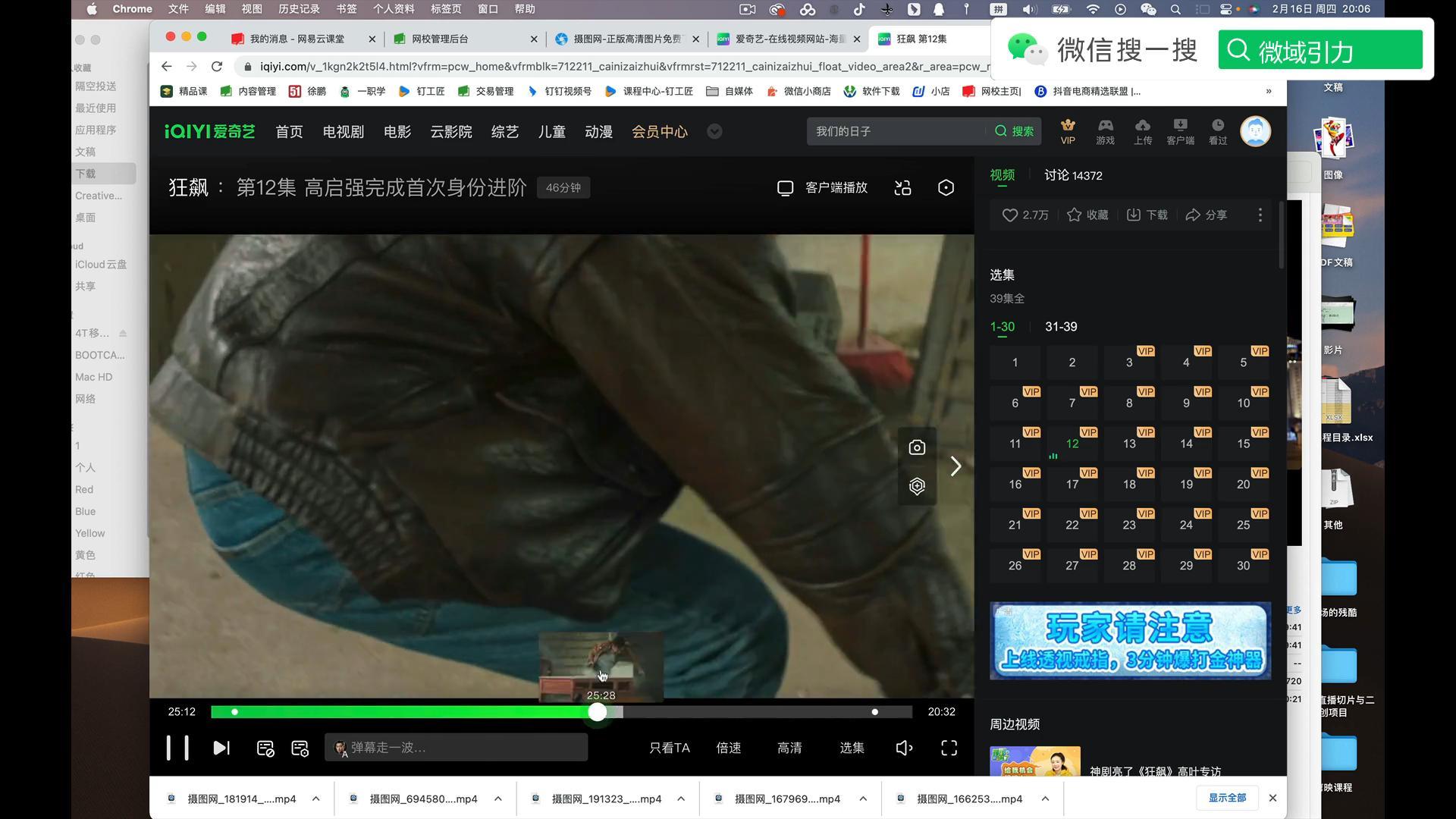The image size is (1456, 819).
Task: Select the 视频 tab
Action: point(1002,175)
